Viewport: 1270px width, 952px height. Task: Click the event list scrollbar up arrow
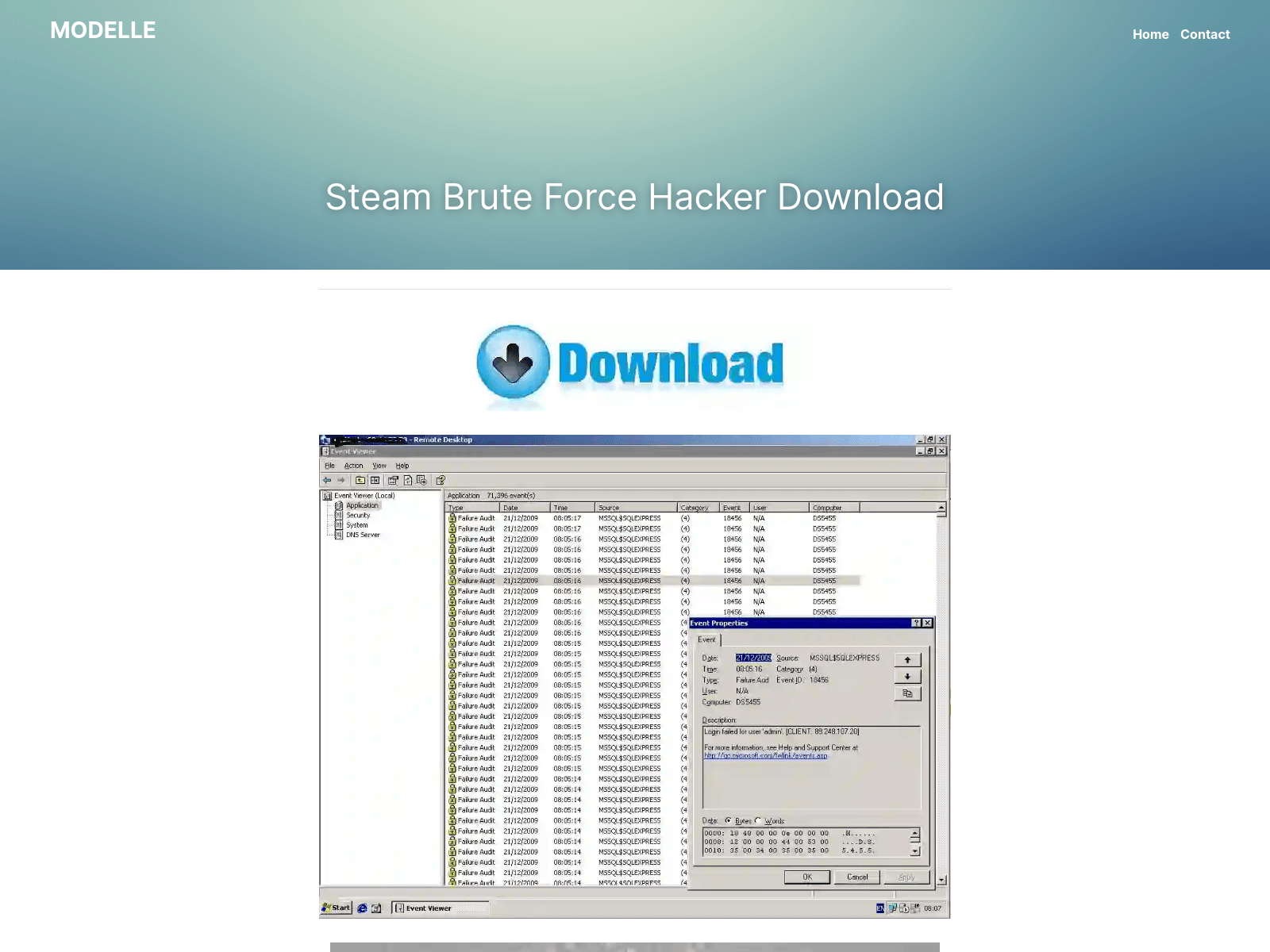pyautogui.click(x=941, y=508)
